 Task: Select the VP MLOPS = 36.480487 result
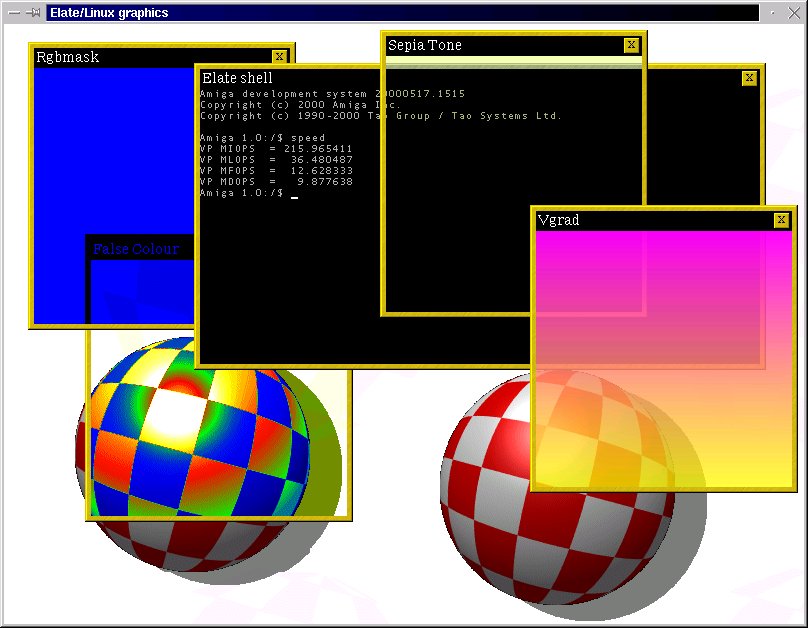point(276,160)
